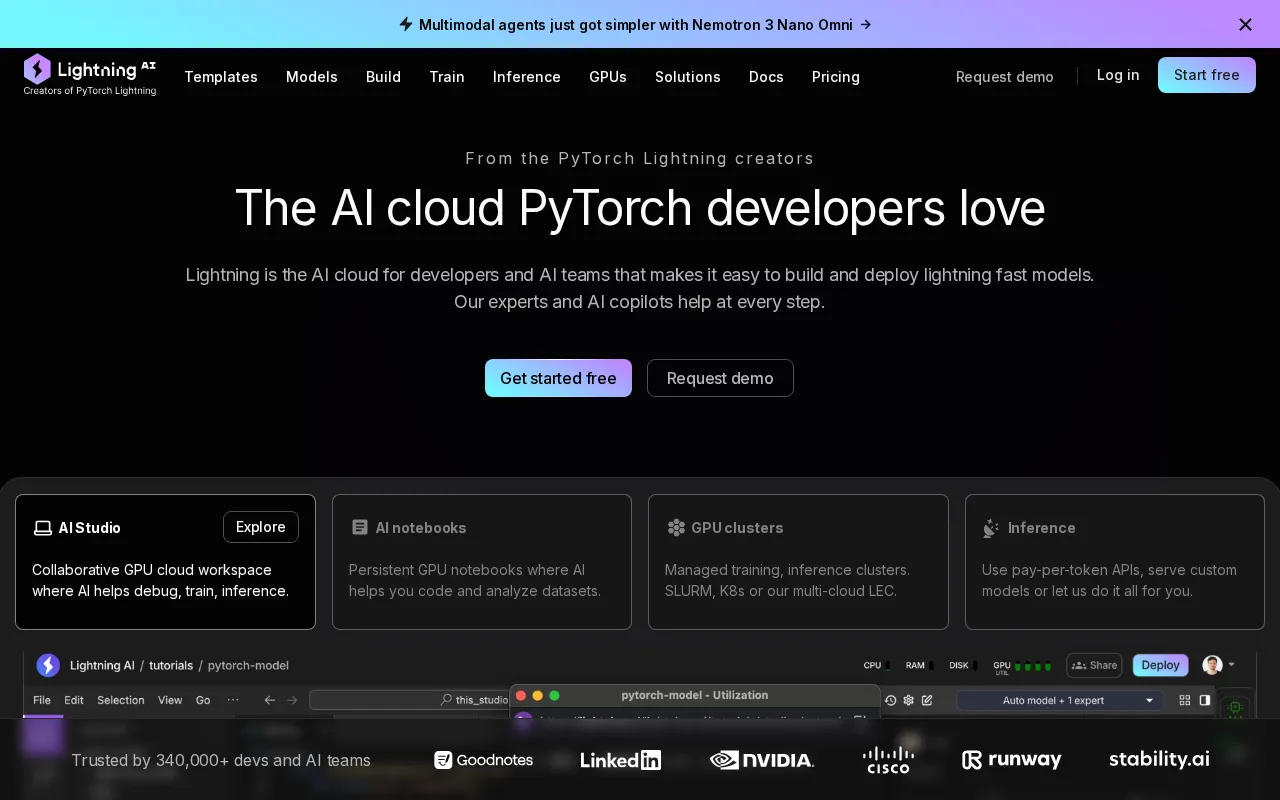Select the AI Studio card
Viewport: 1280px width, 800px height.
(165, 562)
